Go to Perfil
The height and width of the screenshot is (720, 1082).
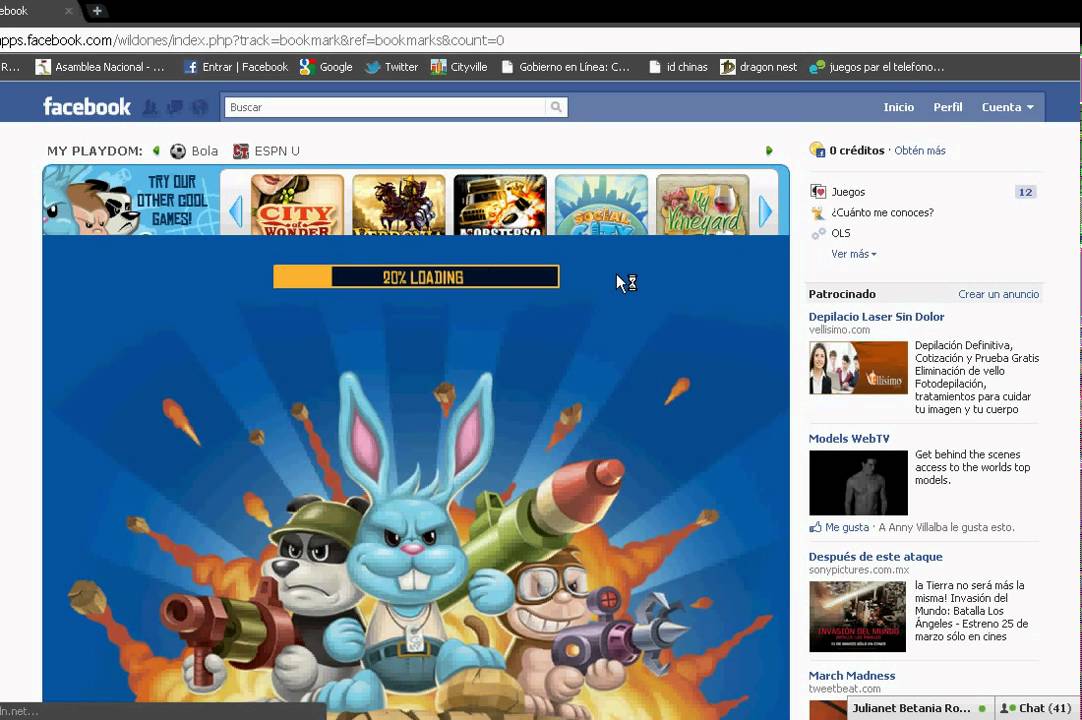point(947,107)
